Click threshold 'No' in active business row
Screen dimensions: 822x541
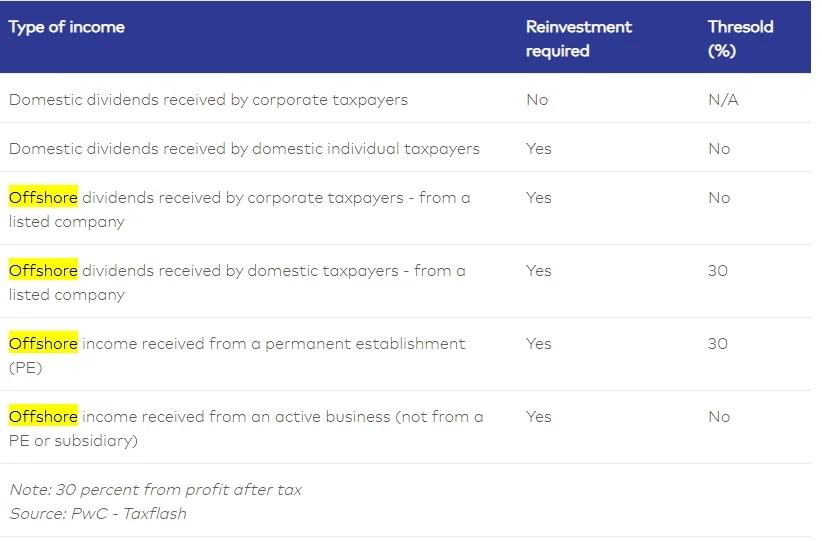click(x=719, y=416)
